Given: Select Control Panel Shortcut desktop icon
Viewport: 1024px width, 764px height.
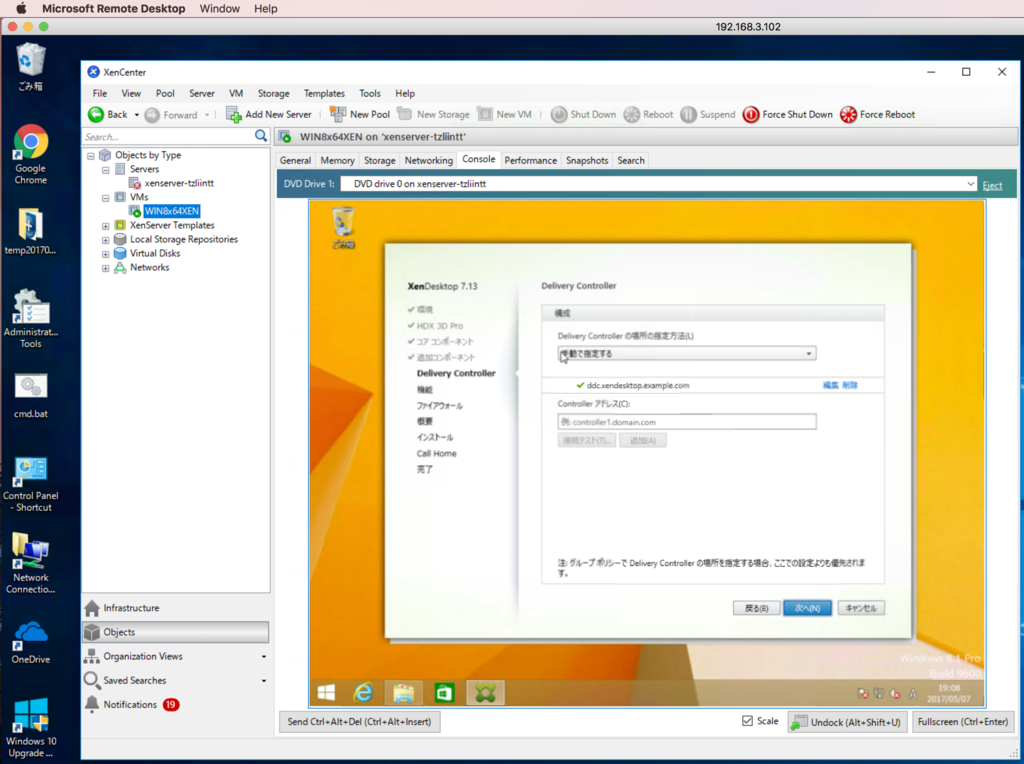Looking at the screenshot, I should pyautogui.click(x=31, y=485).
